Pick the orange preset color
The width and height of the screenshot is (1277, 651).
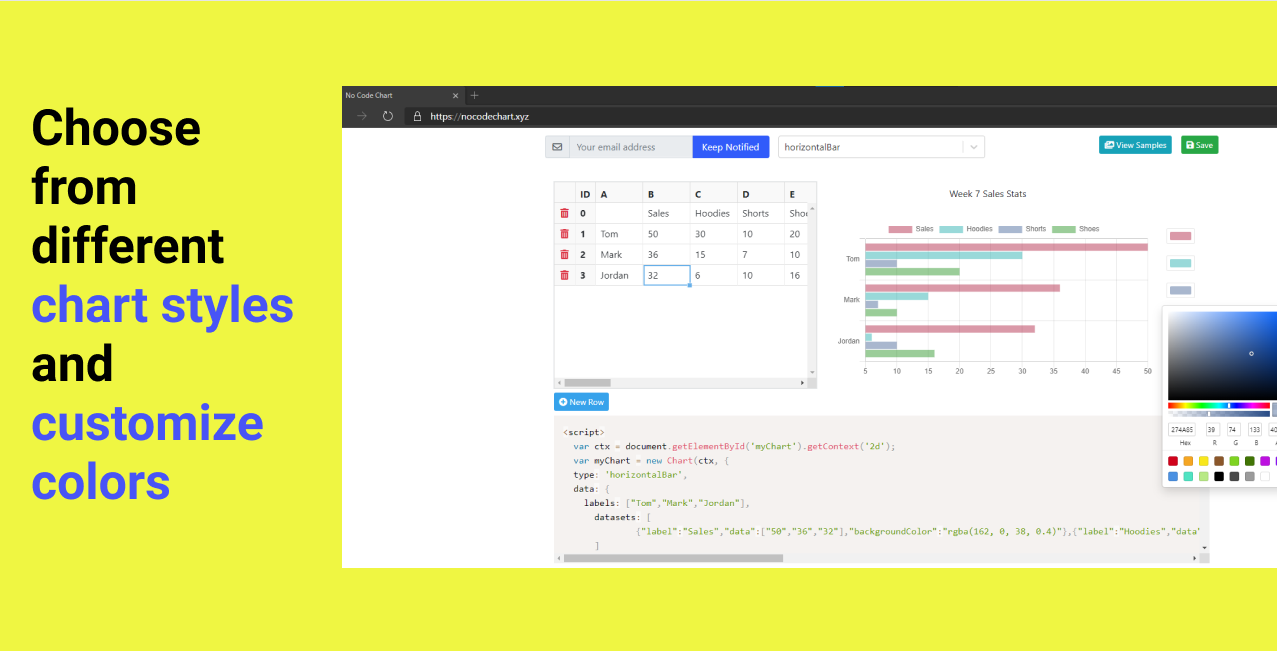(1188, 461)
